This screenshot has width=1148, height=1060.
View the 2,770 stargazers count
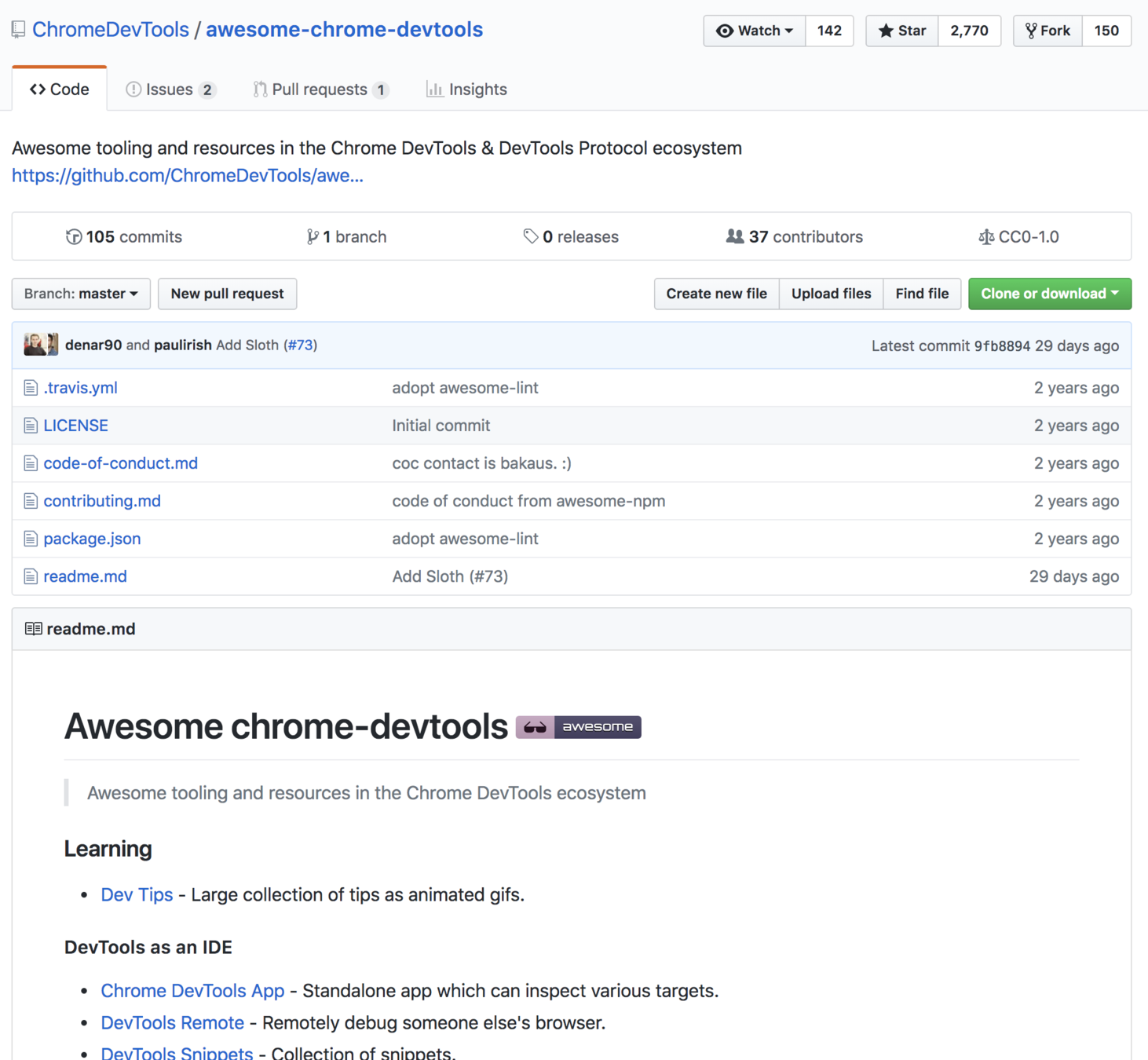pyautogui.click(x=969, y=31)
